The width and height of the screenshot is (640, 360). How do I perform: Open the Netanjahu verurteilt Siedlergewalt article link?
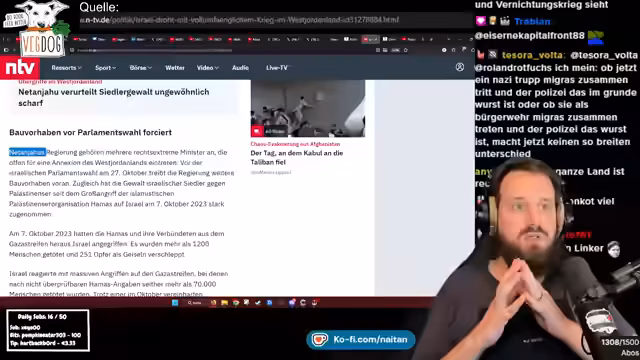coord(113,97)
